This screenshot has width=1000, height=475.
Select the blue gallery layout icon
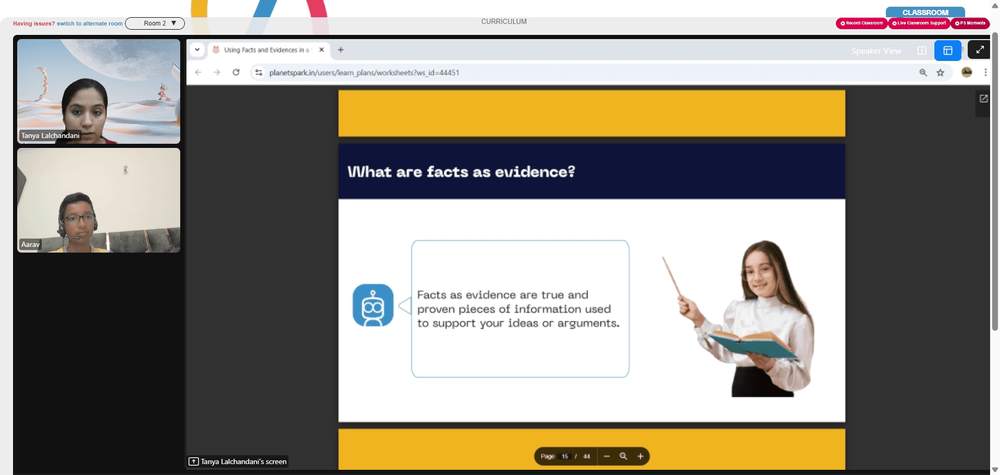(x=948, y=50)
